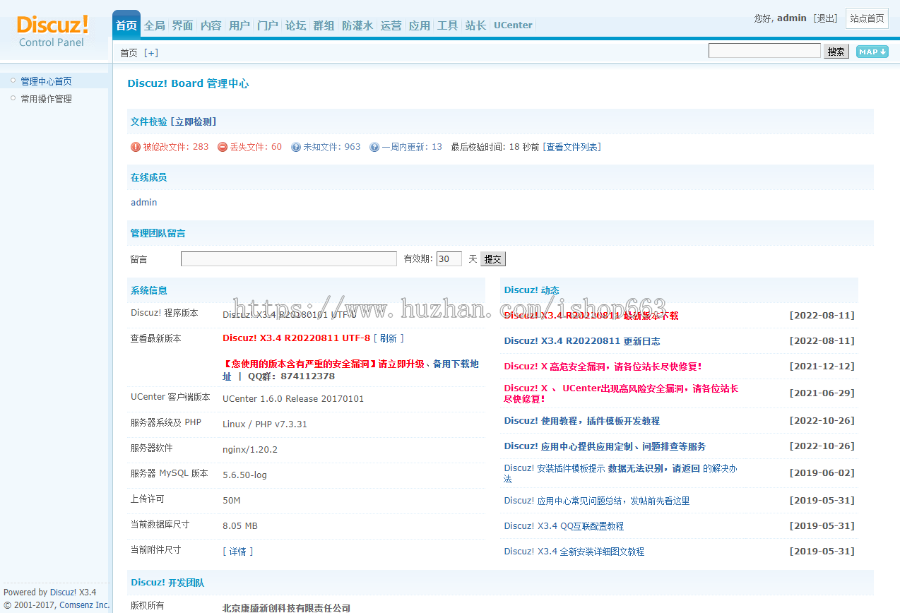
Task: Open the 应用 menu tab
Action: coord(419,25)
